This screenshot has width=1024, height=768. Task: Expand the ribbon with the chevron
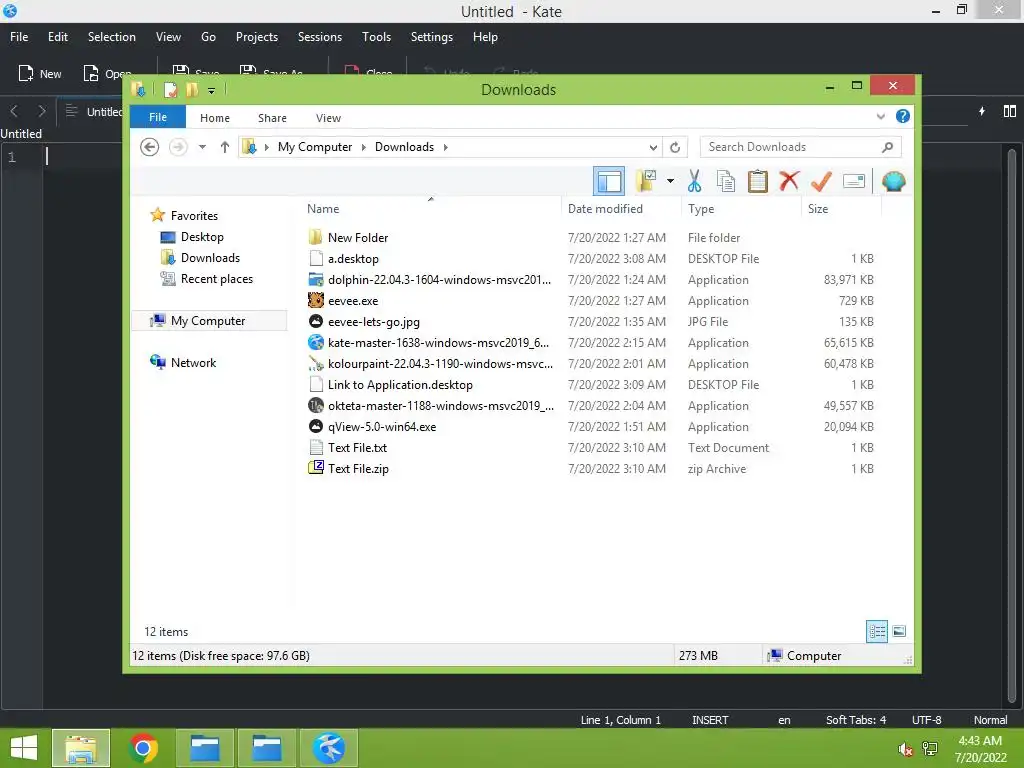[880, 117]
